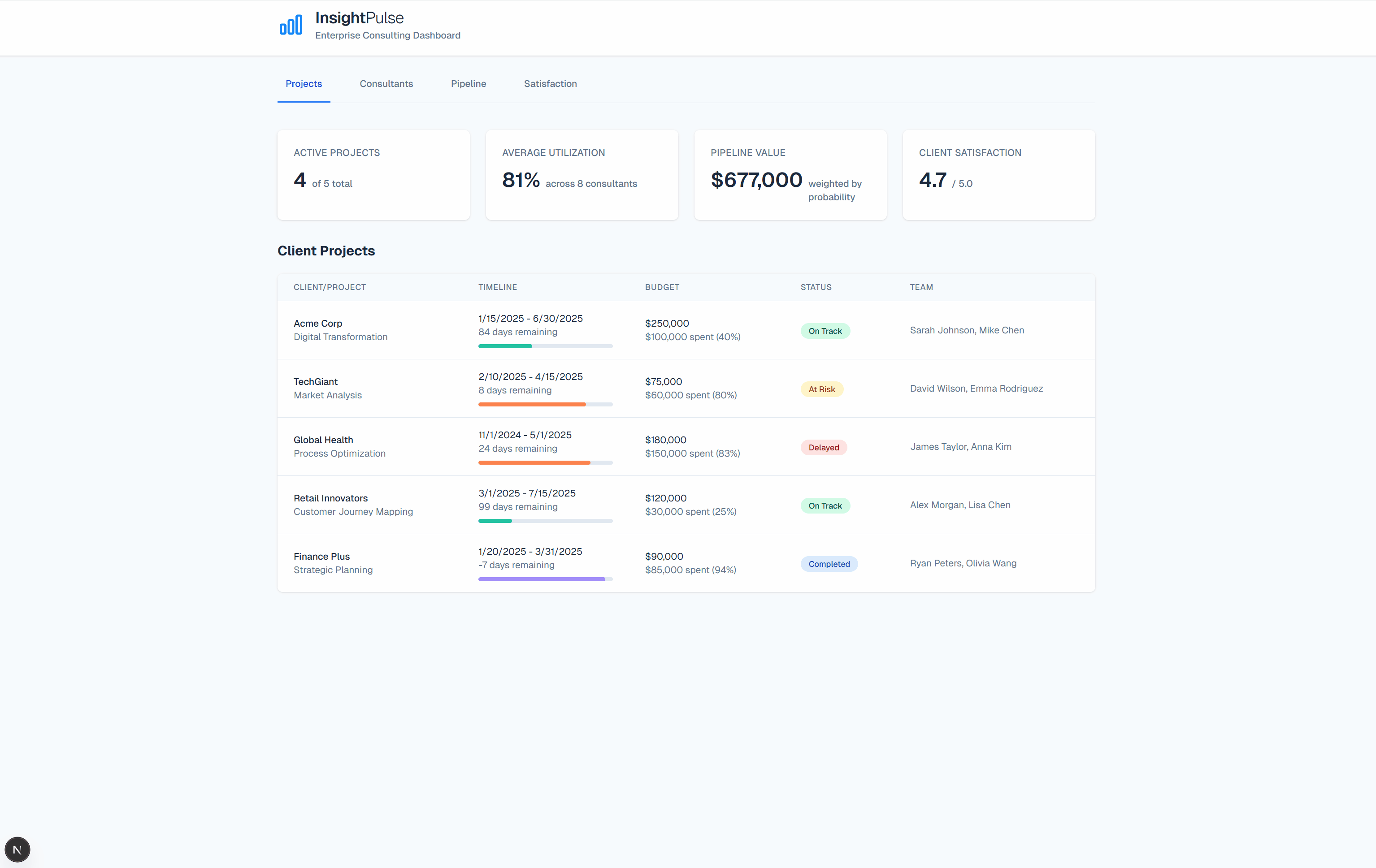This screenshot has height=868, width=1376.
Task: Switch to the Consultants tab
Action: 386,84
